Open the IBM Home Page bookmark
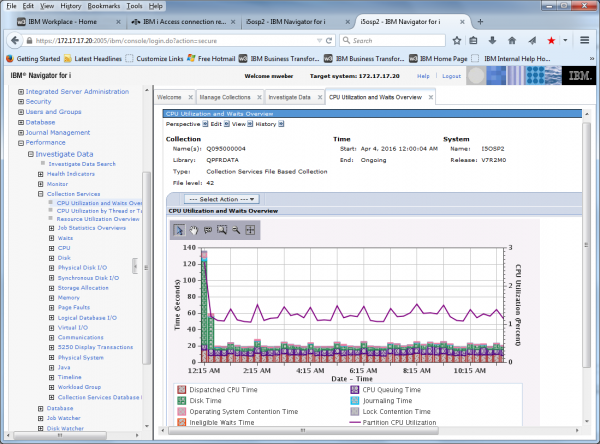Image resolution: width=600 pixels, height=444 pixels. pos(439,59)
